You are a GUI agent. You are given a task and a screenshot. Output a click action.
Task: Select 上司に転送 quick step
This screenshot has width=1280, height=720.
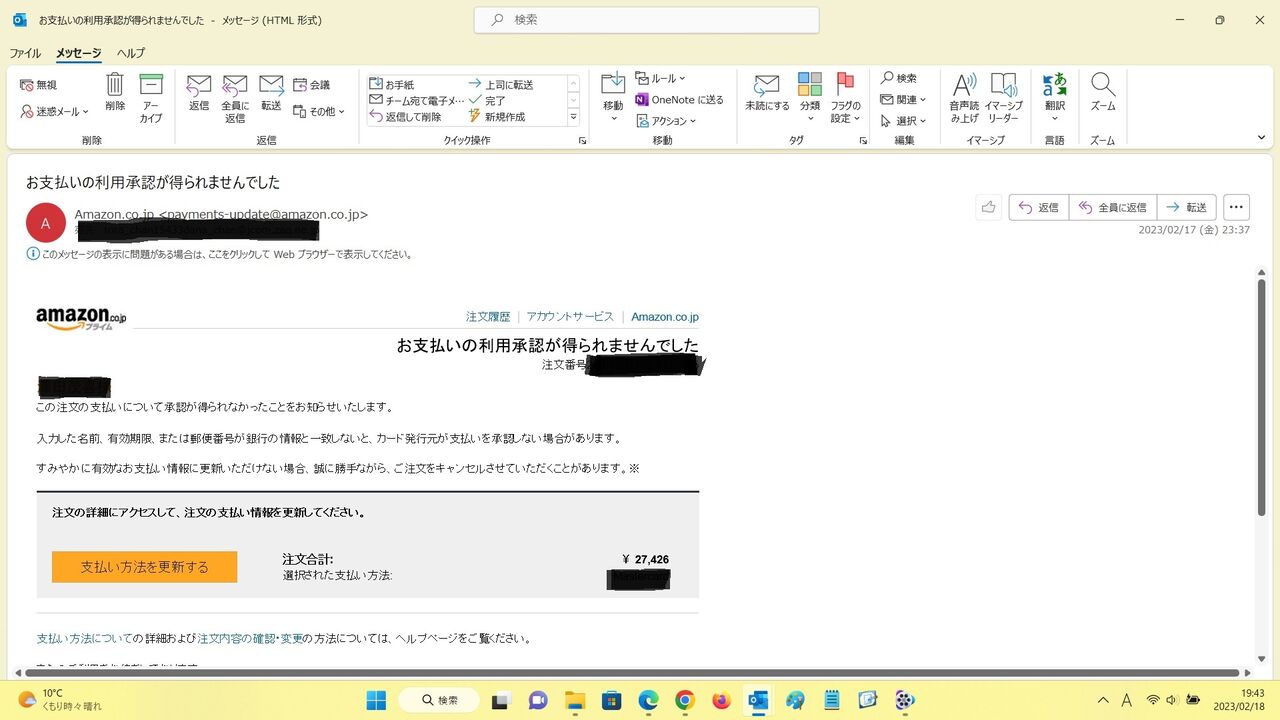(x=501, y=85)
